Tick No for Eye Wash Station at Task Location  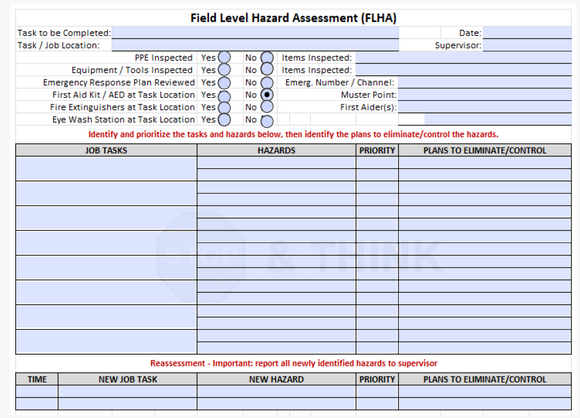tap(267, 121)
